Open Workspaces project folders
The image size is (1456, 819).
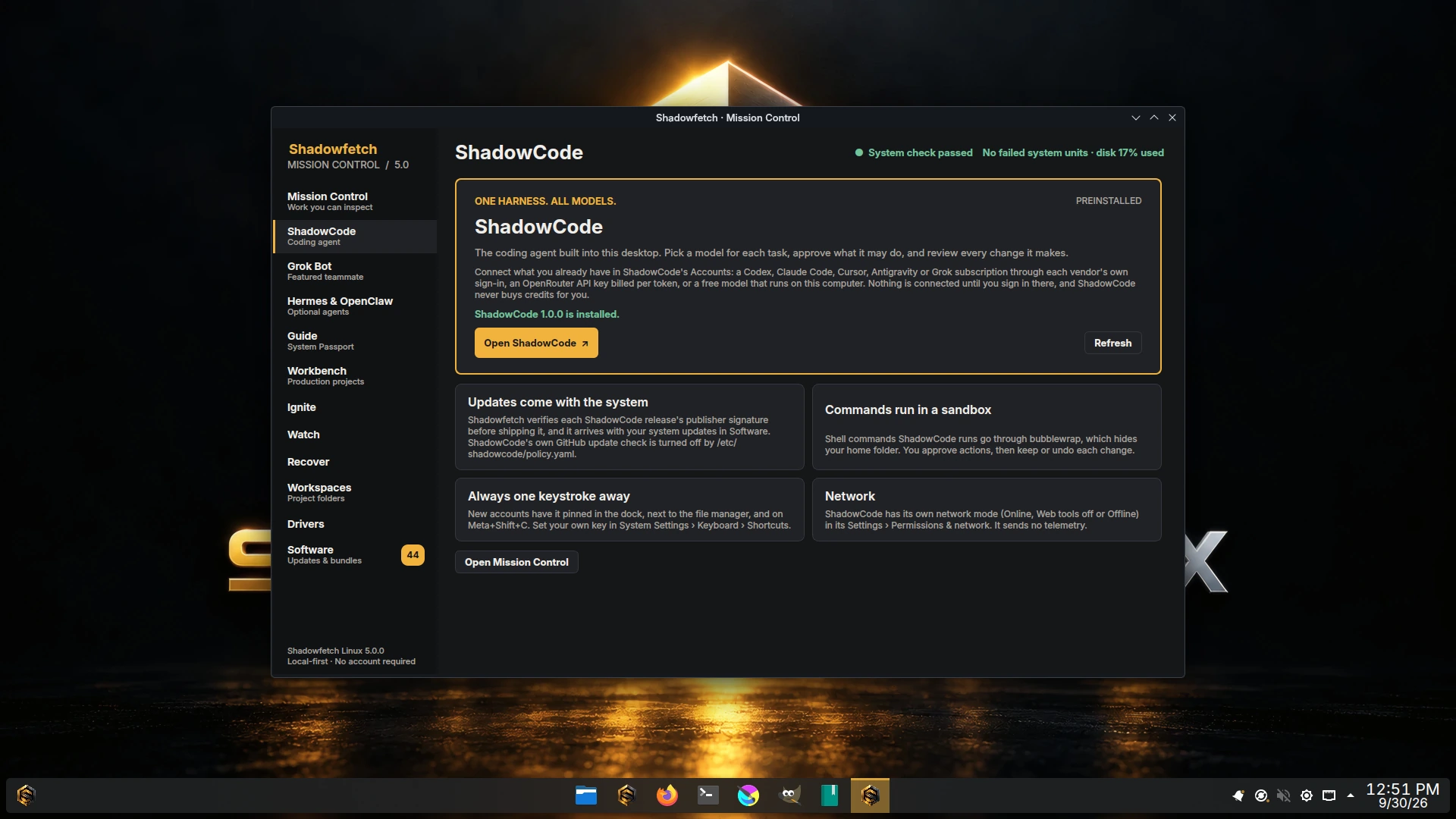click(355, 492)
